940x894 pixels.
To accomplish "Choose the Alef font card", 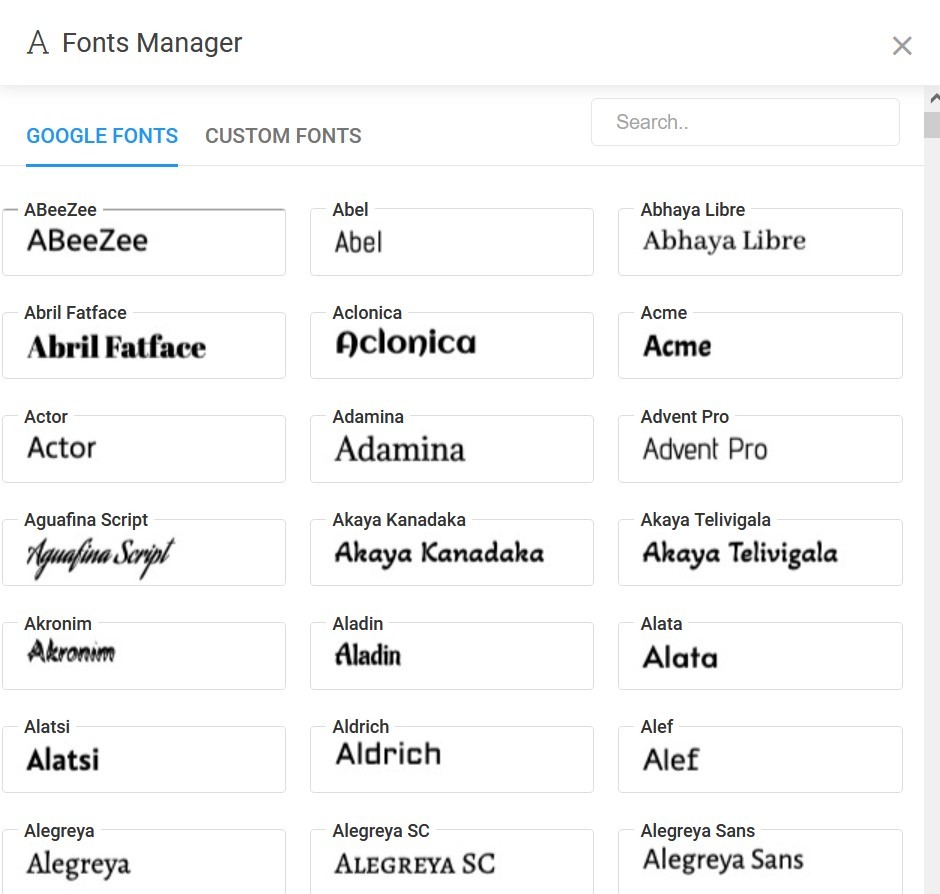I will pos(760,760).
